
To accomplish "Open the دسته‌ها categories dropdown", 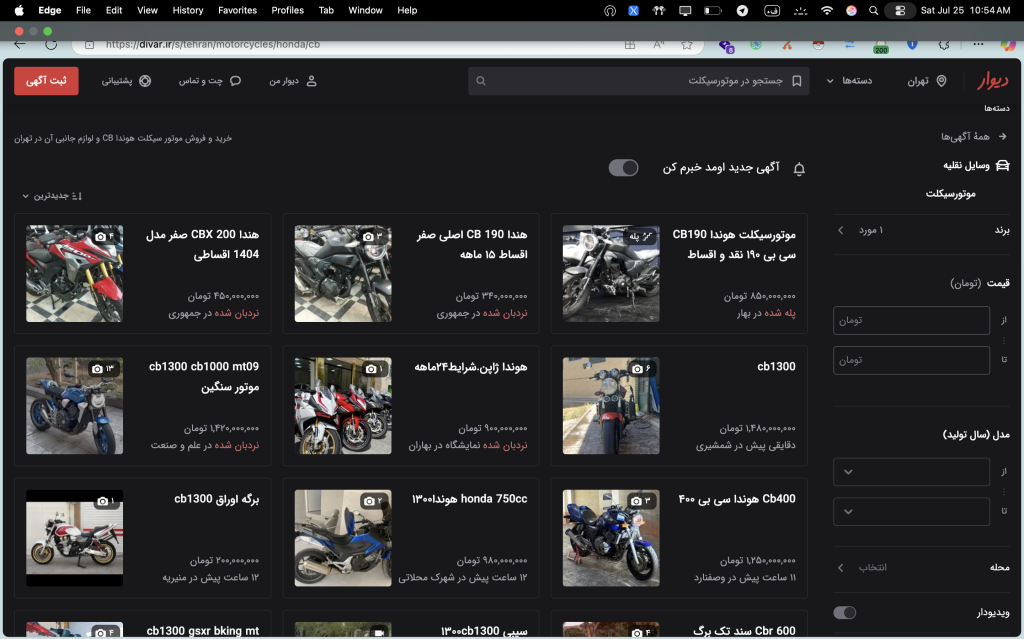I will click(849, 81).
